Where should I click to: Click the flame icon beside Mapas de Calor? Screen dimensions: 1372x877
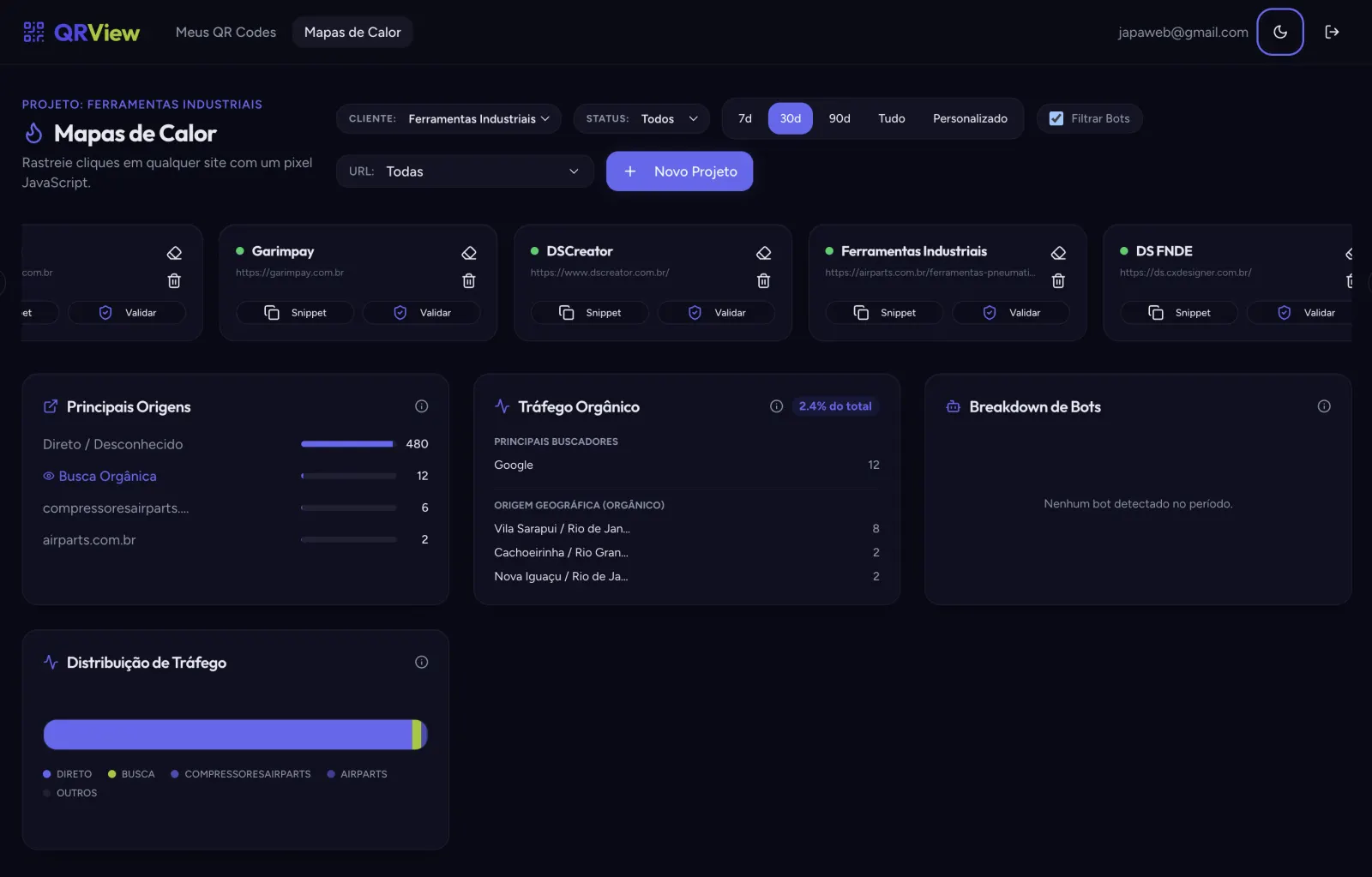(x=33, y=133)
